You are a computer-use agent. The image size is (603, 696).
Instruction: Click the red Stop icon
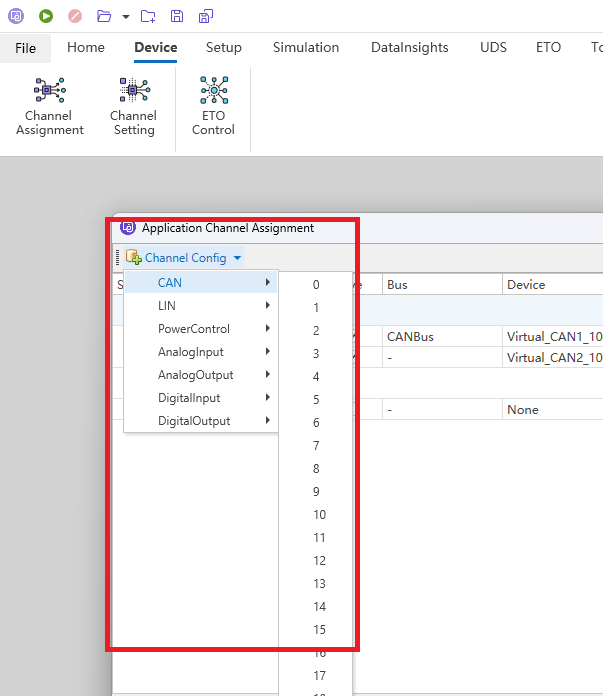point(75,16)
